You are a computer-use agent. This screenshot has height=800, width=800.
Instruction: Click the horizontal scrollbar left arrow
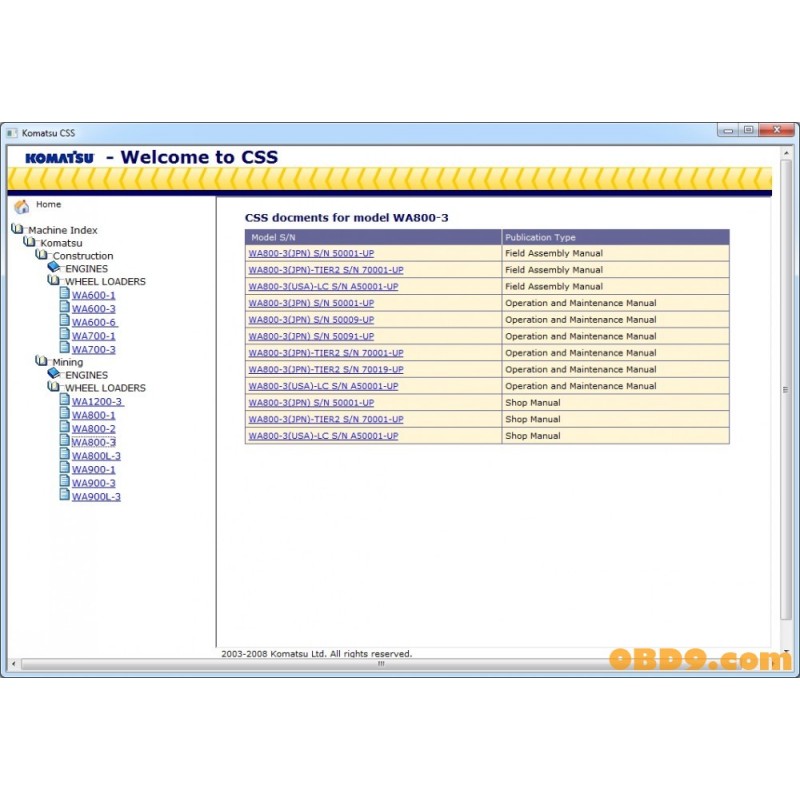pyautogui.click(x=14, y=664)
